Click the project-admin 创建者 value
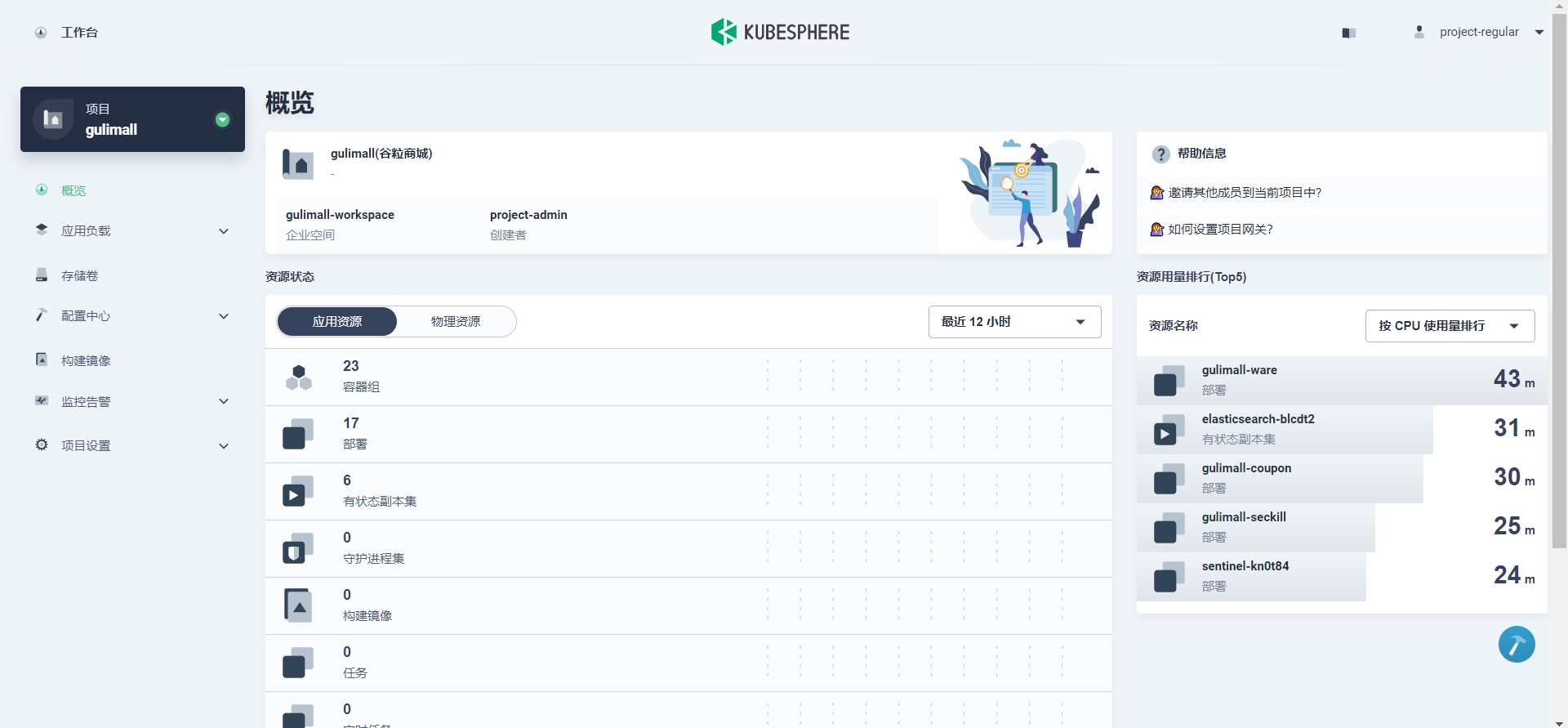 528,215
